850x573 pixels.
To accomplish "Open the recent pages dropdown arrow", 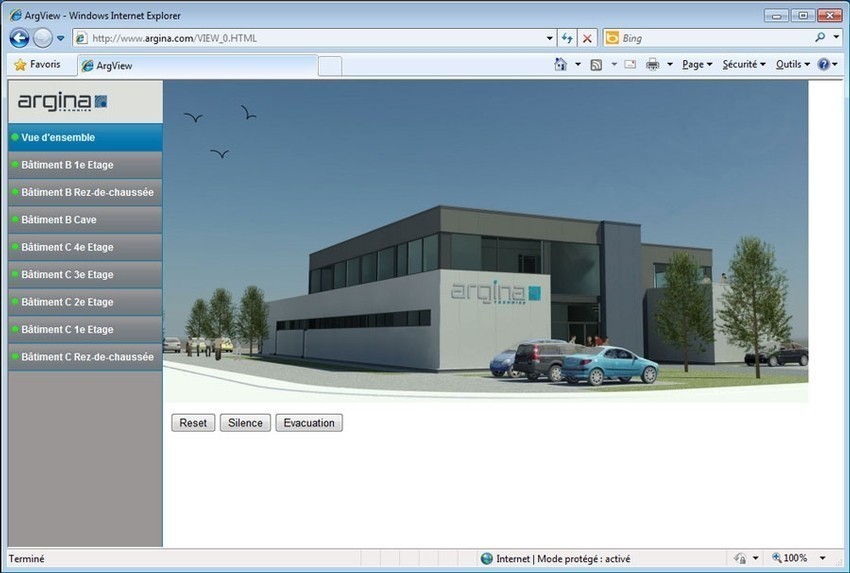I will point(60,38).
